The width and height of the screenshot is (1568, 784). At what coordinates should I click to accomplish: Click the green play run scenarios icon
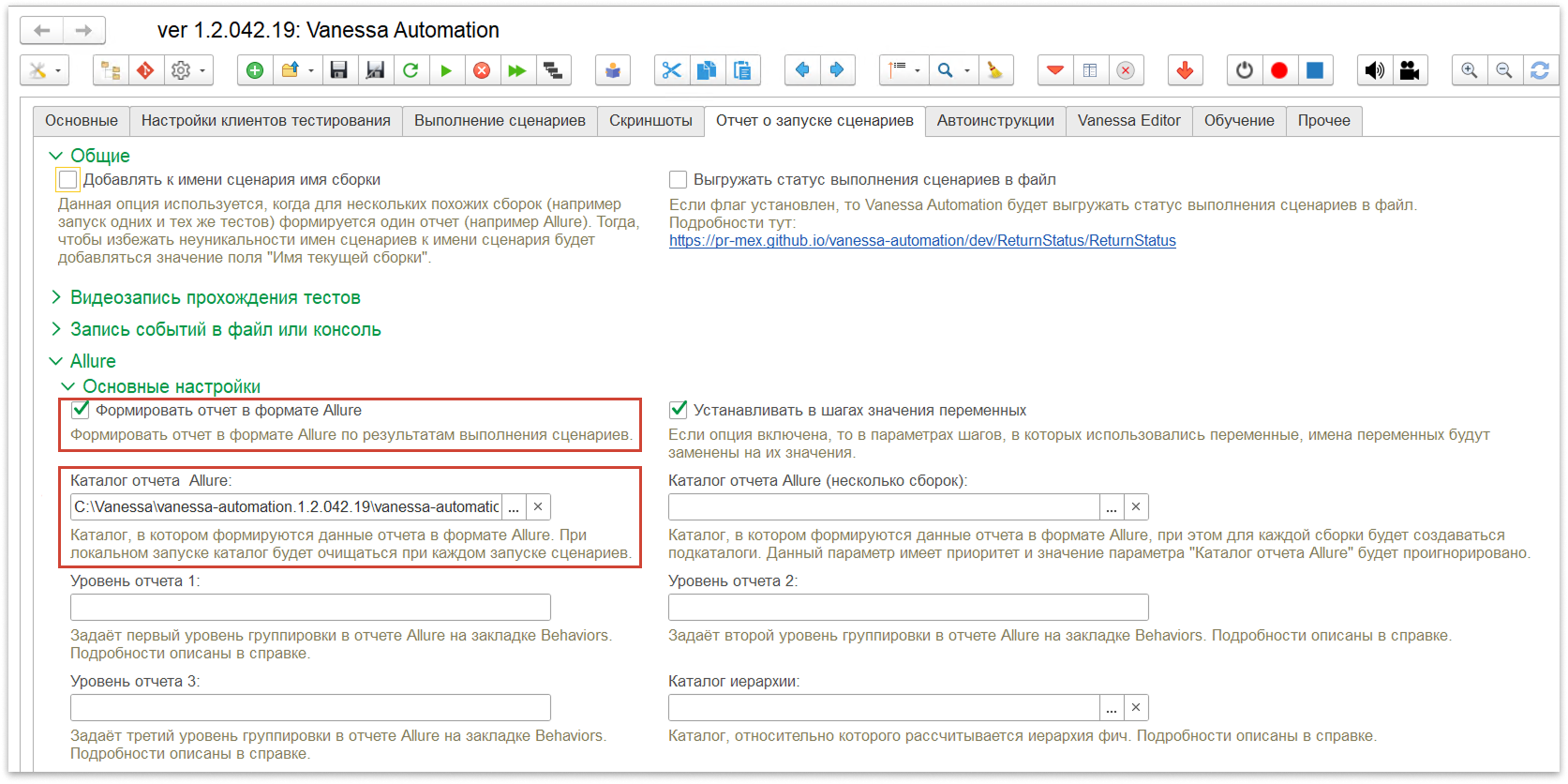coord(446,70)
